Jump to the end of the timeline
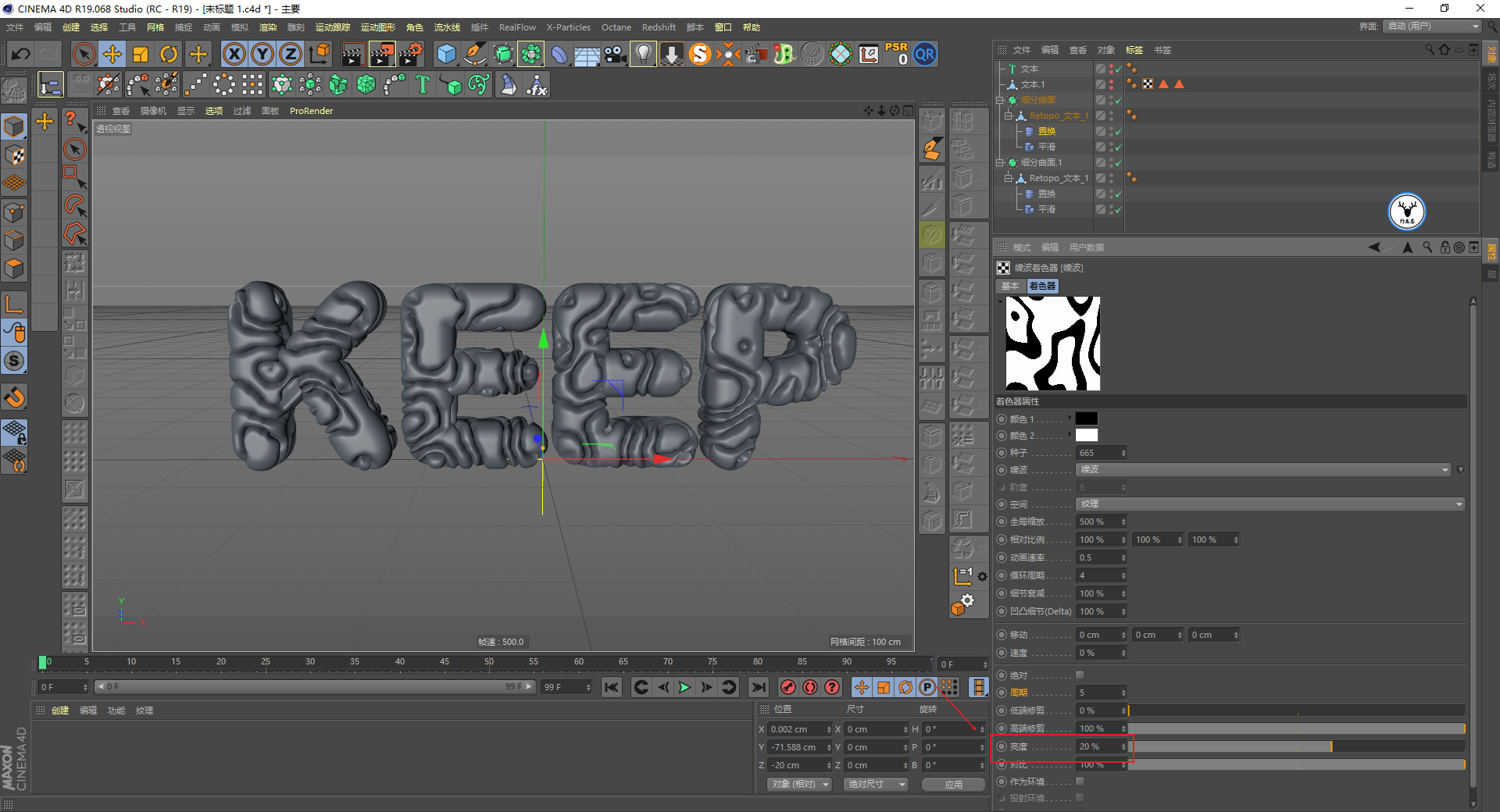The height and width of the screenshot is (812, 1500). click(758, 687)
